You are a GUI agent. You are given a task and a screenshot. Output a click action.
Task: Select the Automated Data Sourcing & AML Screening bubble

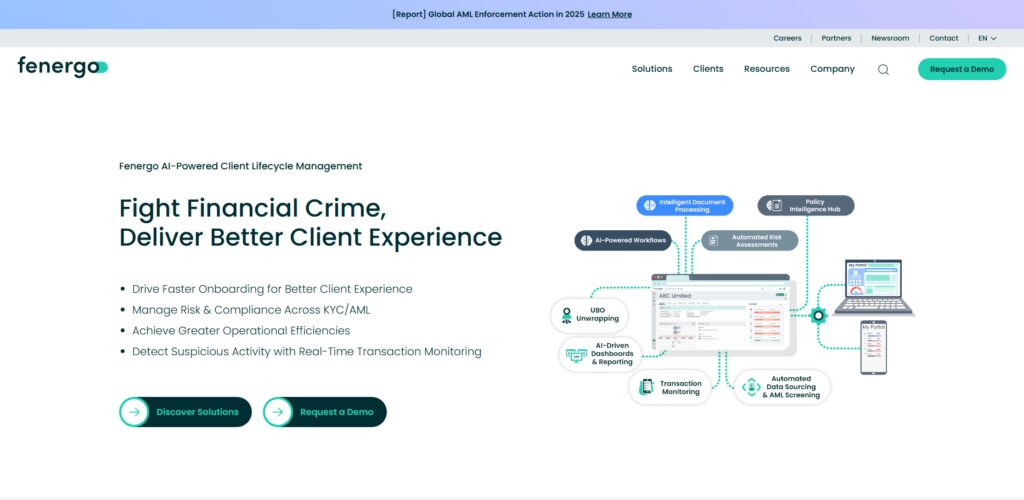click(782, 387)
